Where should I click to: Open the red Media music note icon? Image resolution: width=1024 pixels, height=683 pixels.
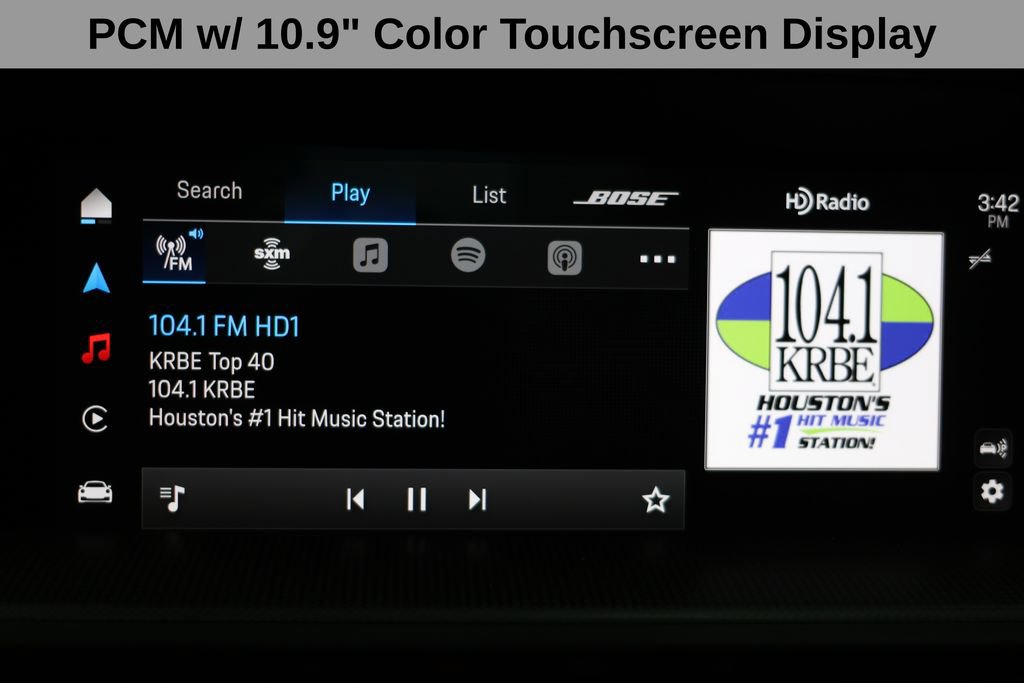97,348
